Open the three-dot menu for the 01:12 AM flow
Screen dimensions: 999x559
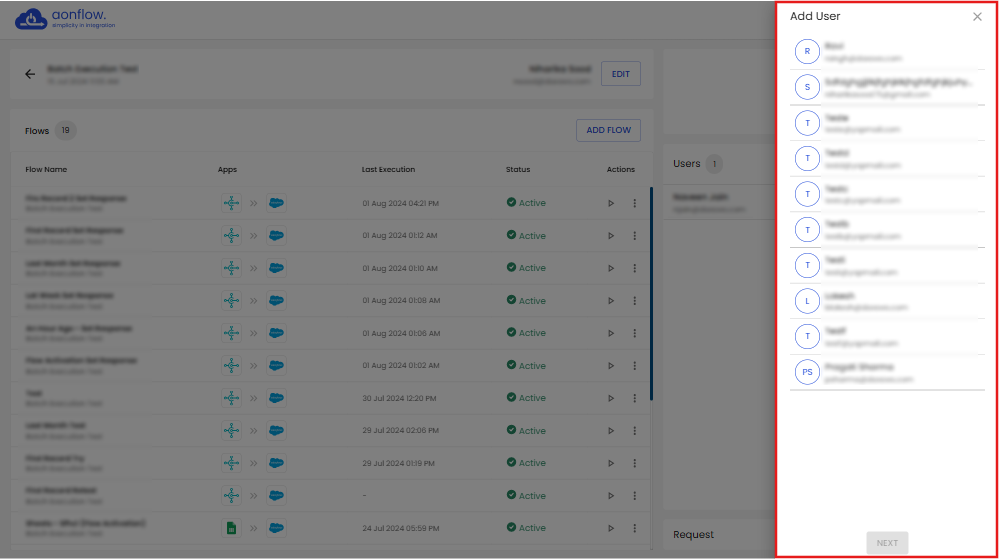[x=634, y=236]
